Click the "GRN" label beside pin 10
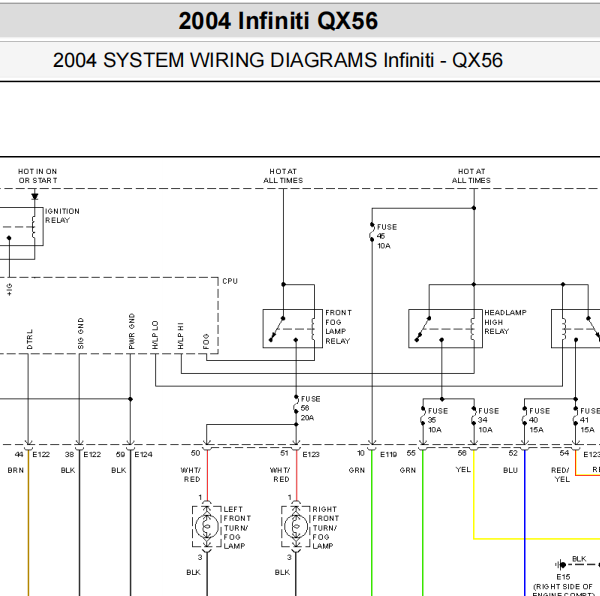The width and height of the screenshot is (600, 596). (x=357, y=471)
